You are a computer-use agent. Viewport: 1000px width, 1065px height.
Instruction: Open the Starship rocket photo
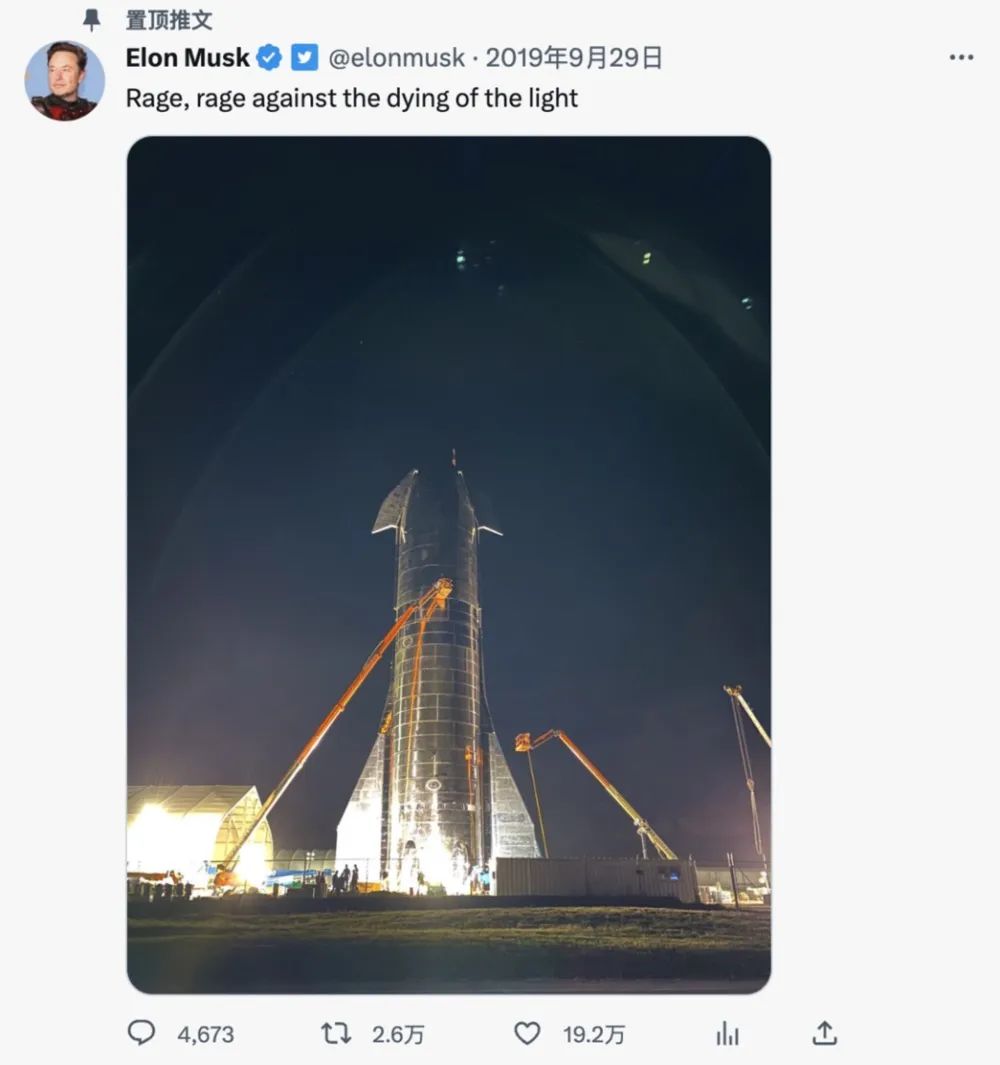(x=449, y=565)
